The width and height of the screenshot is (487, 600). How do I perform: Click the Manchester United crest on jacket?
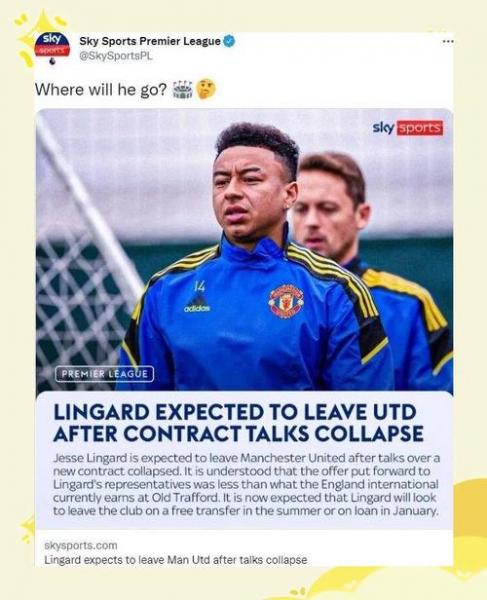pyautogui.click(x=285, y=301)
